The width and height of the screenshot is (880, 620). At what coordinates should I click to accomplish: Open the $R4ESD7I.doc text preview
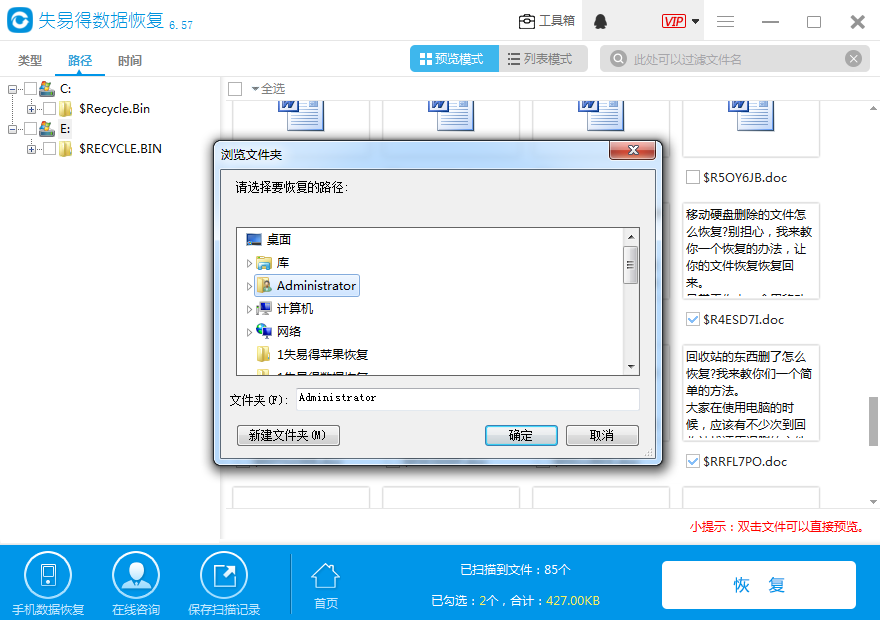(x=751, y=251)
